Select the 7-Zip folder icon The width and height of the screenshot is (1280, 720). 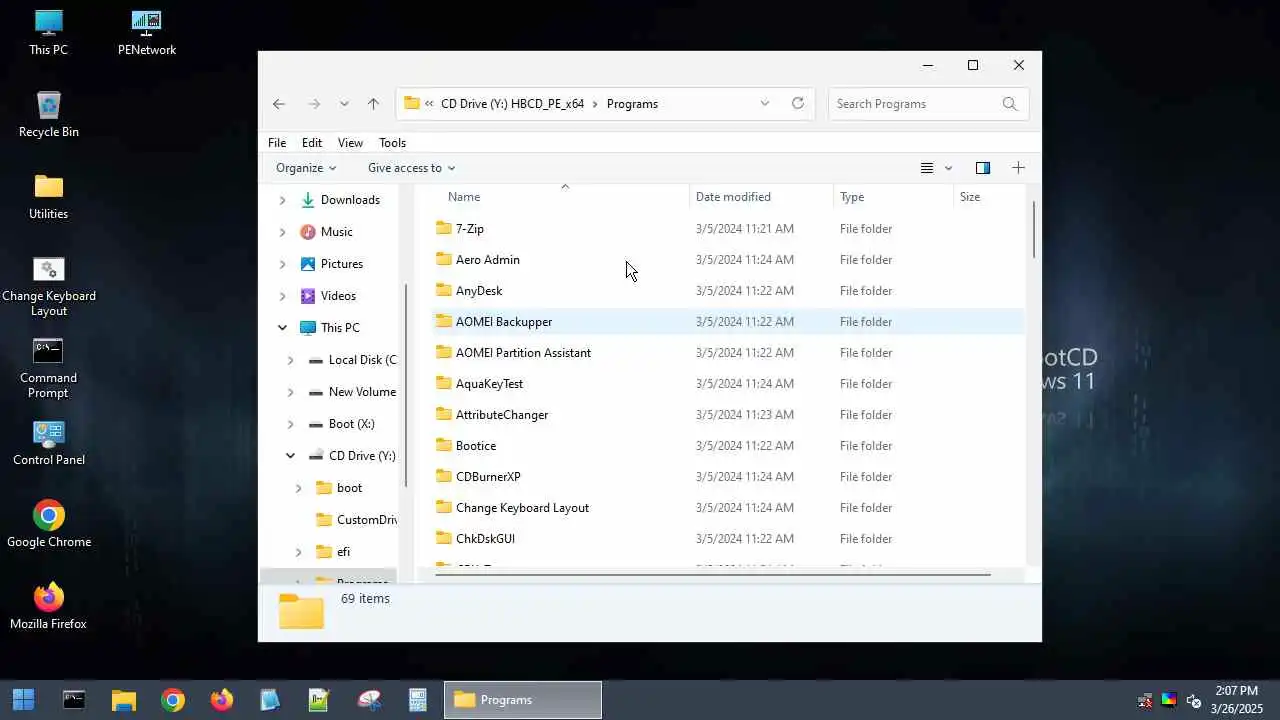pyautogui.click(x=444, y=228)
